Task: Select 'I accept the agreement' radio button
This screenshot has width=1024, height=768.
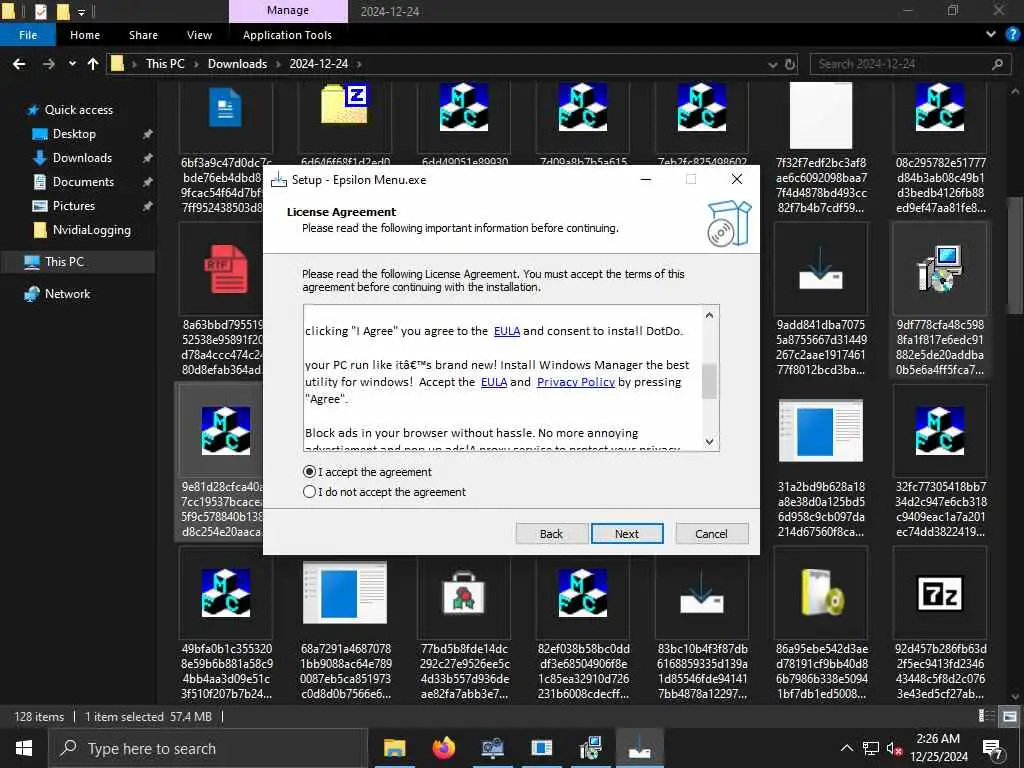Action: (310, 472)
